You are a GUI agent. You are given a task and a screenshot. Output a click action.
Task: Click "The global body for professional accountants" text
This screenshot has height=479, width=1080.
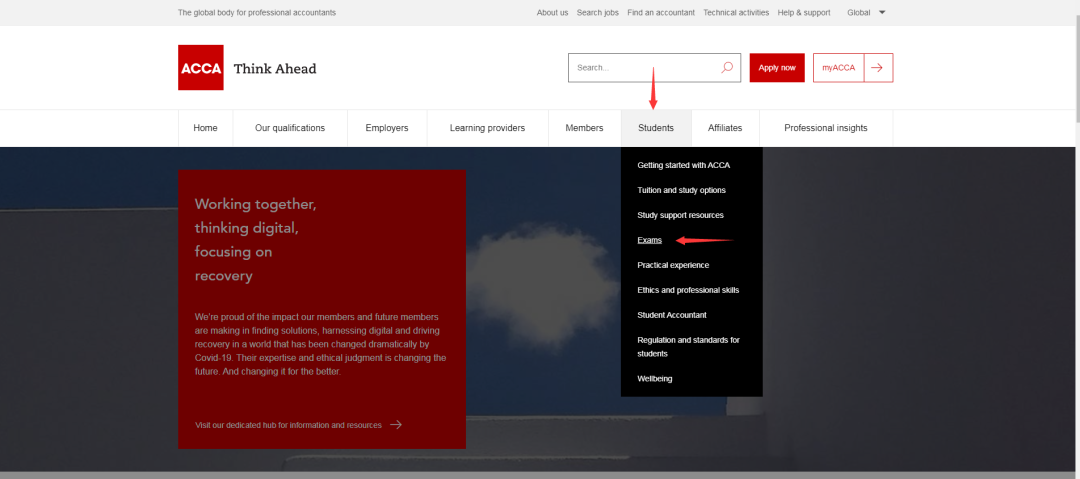coord(257,12)
